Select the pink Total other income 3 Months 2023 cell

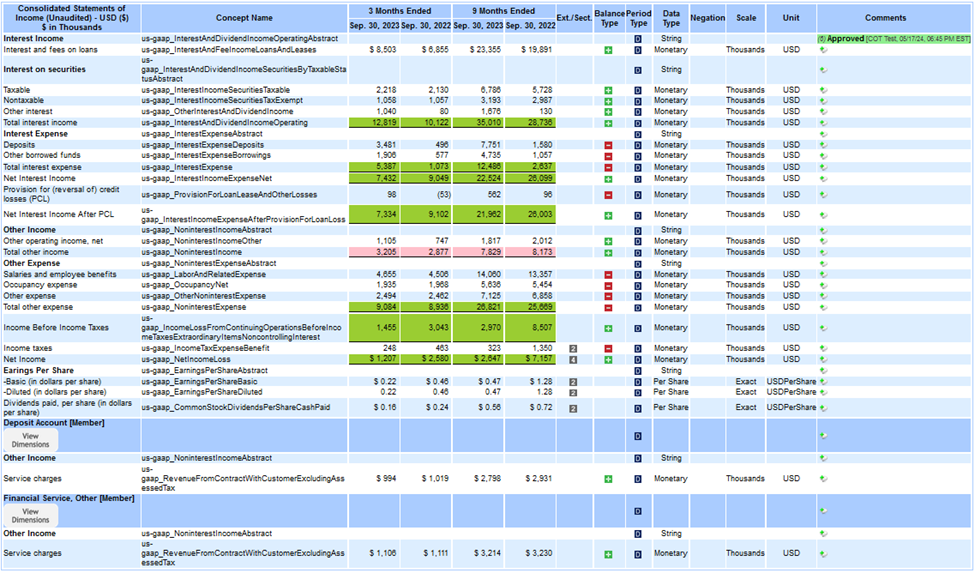point(372,252)
